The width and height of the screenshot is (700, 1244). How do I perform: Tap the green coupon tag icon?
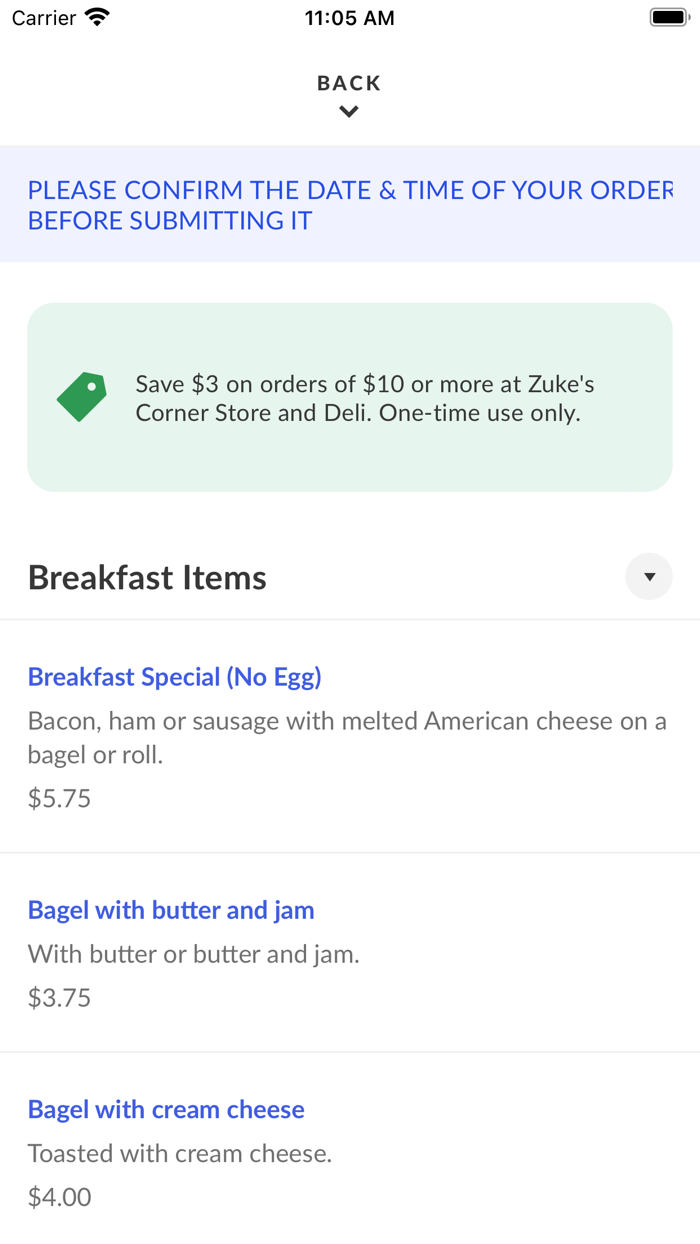(x=82, y=397)
